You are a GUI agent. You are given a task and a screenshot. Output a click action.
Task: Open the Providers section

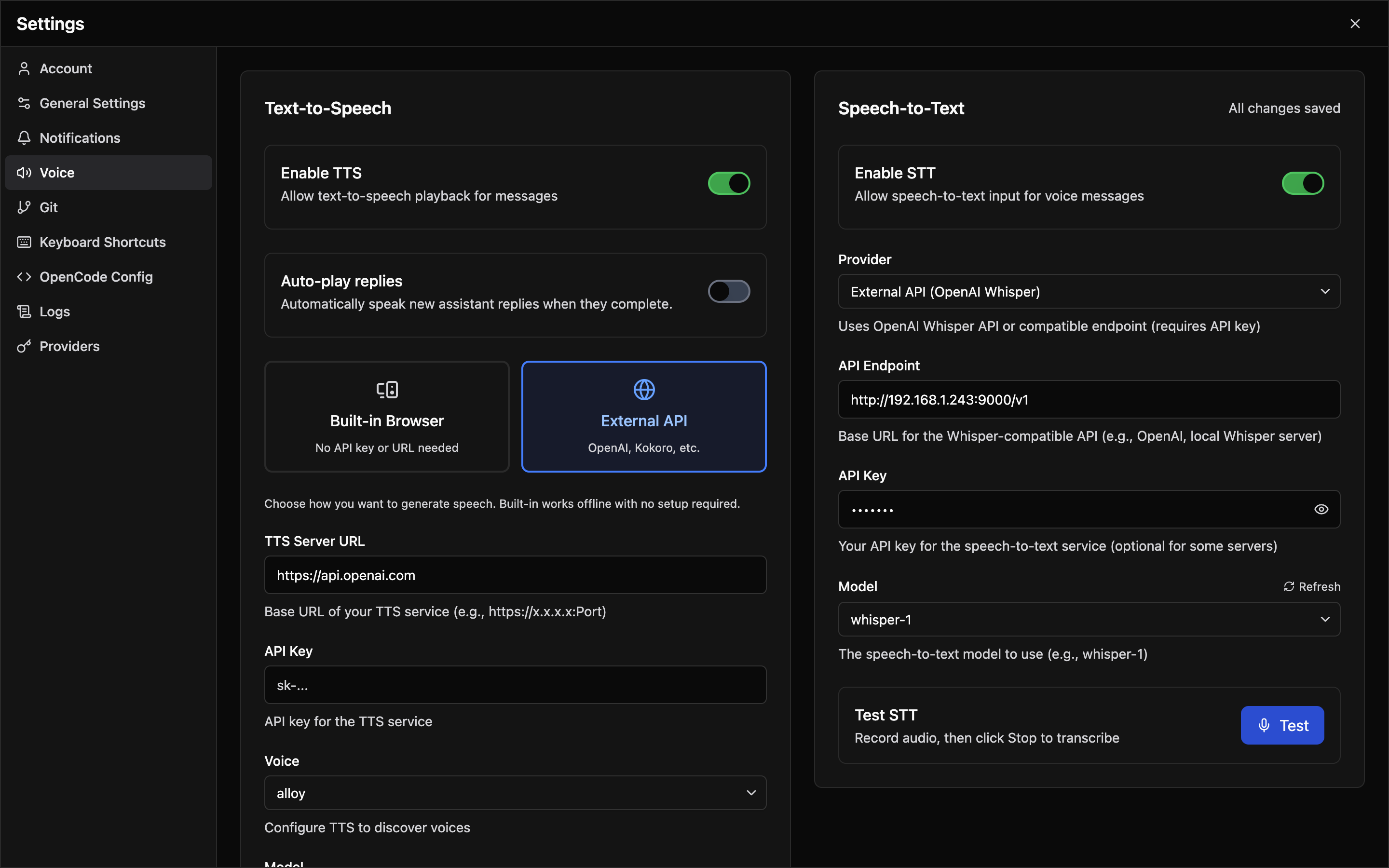point(109,346)
